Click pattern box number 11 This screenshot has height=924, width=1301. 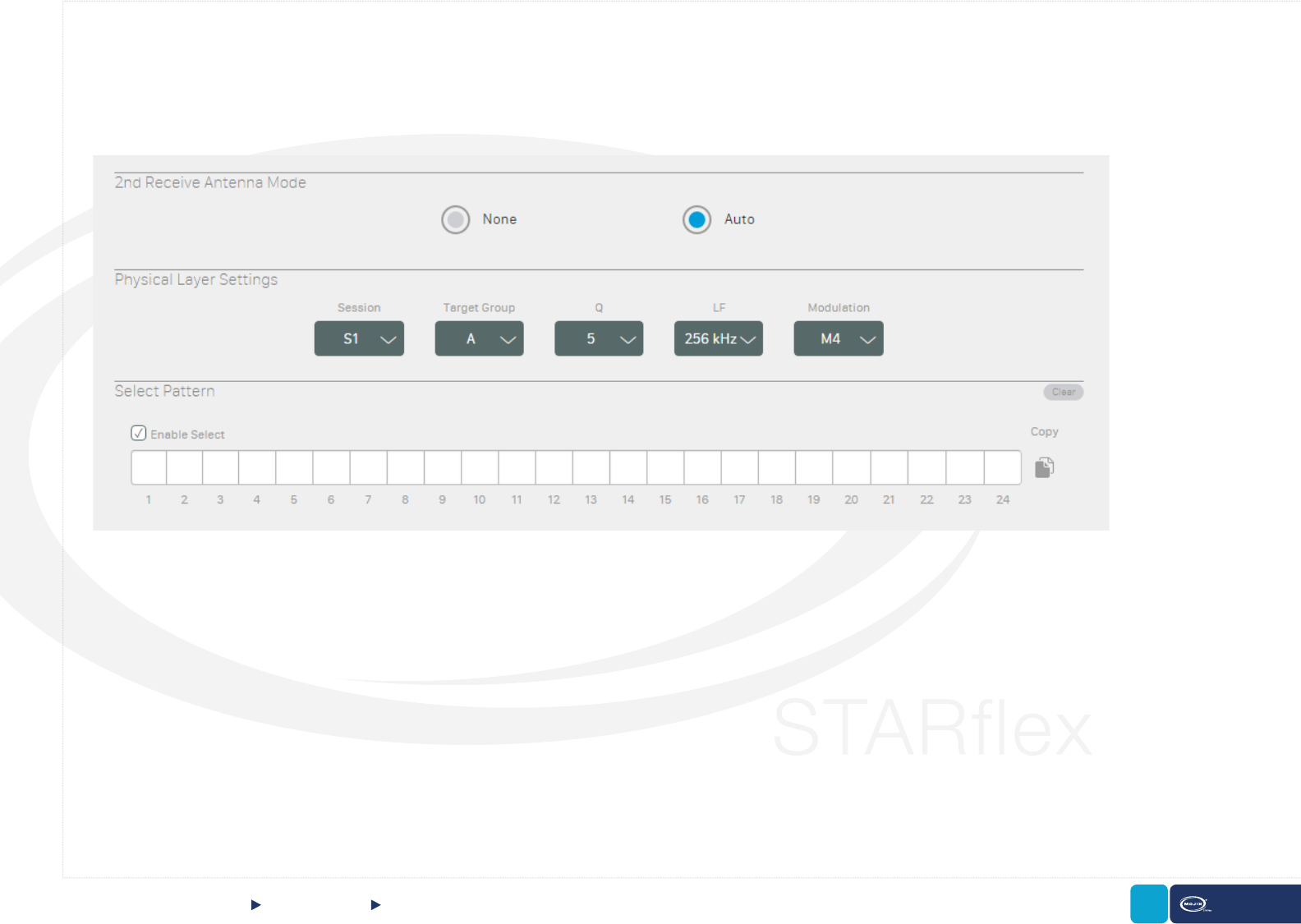[517, 467]
